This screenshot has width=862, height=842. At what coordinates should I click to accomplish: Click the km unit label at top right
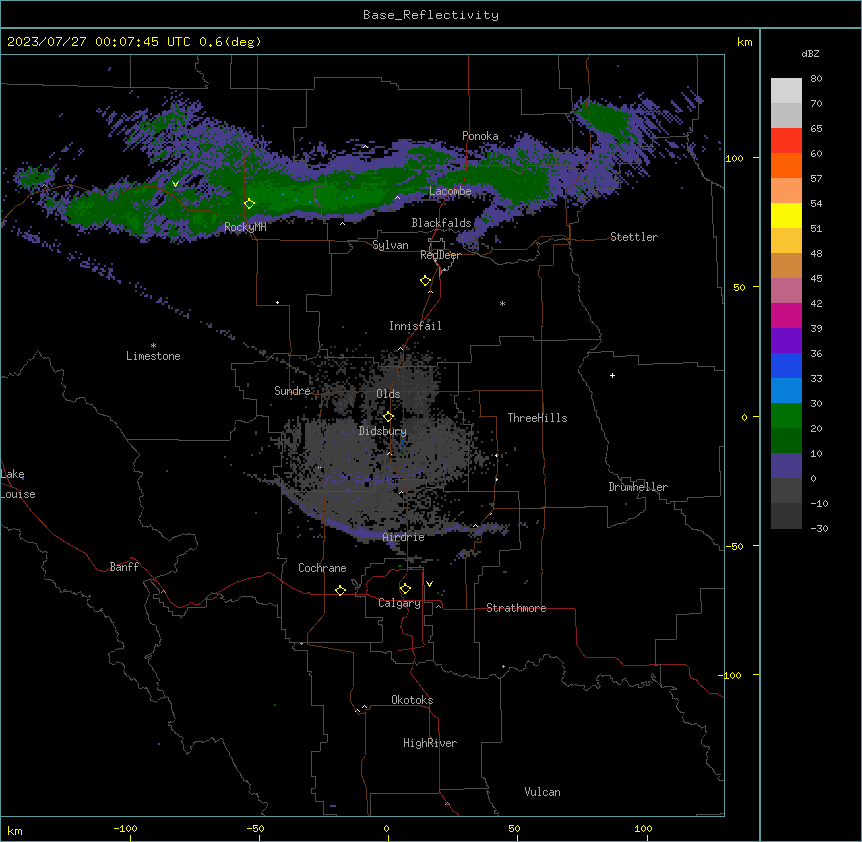point(744,42)
